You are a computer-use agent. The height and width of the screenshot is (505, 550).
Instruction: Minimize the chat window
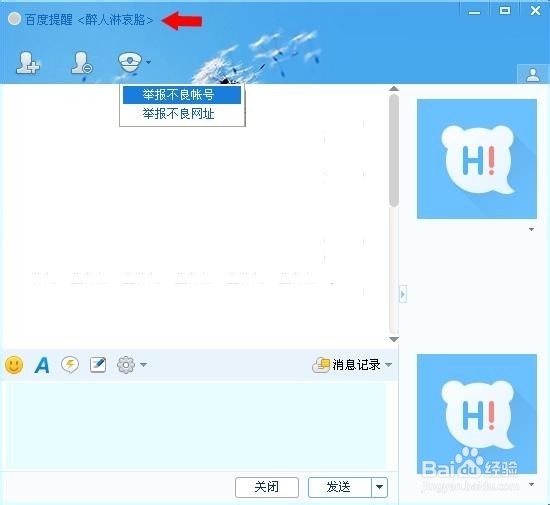click(x=474, y=12)
